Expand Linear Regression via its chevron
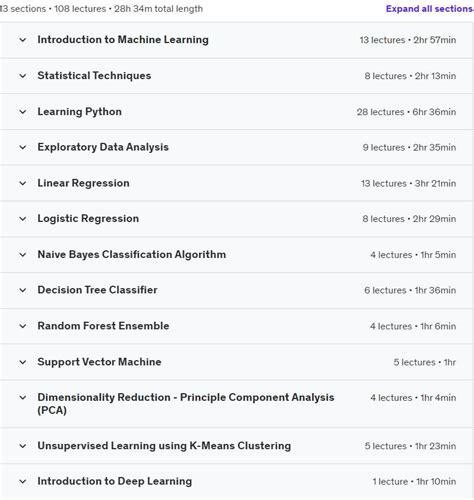474x500 pixels. (23, 183)
